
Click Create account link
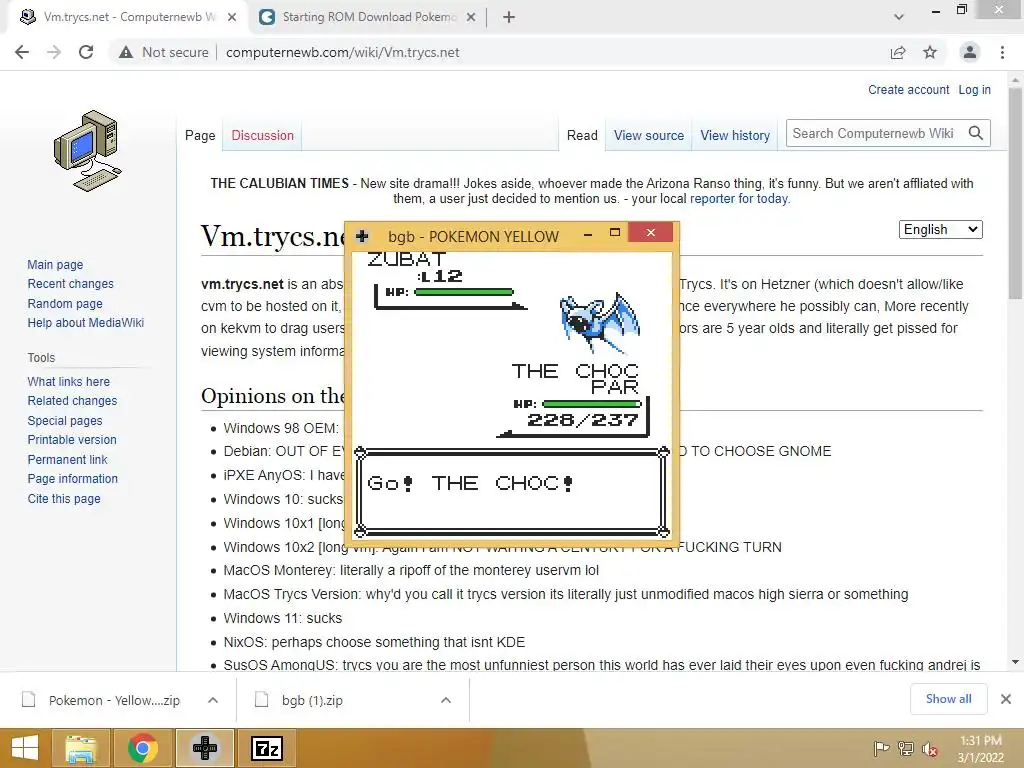pyautogui.click(x=908, y=89)
